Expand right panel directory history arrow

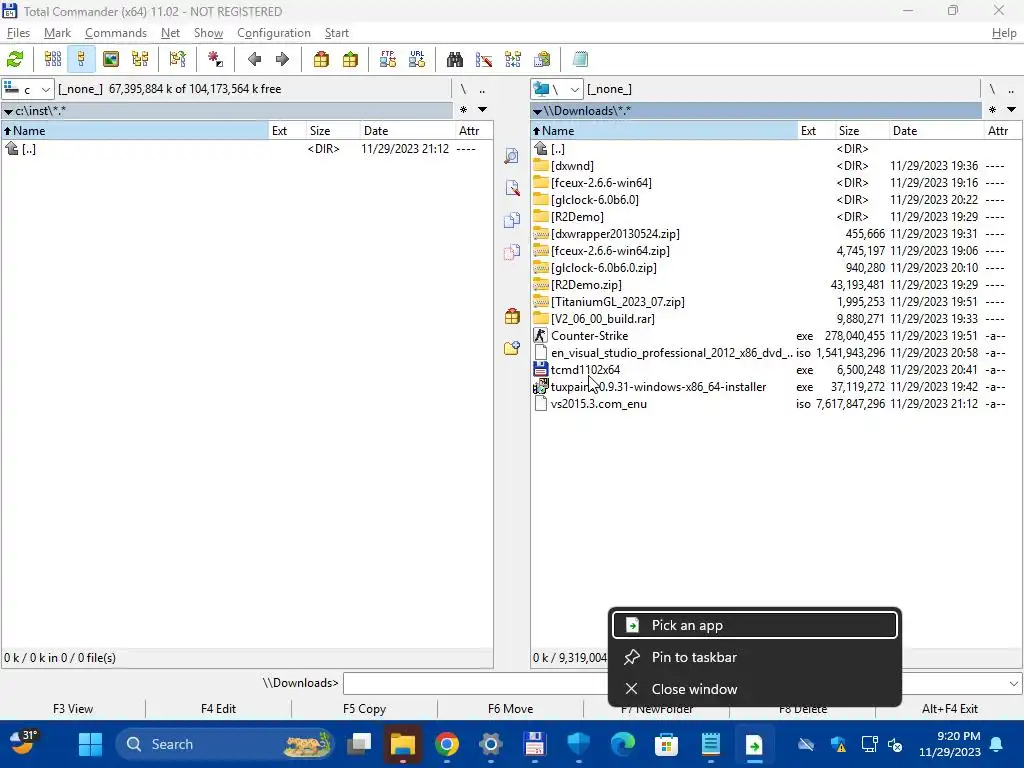tap(1011, 110)
